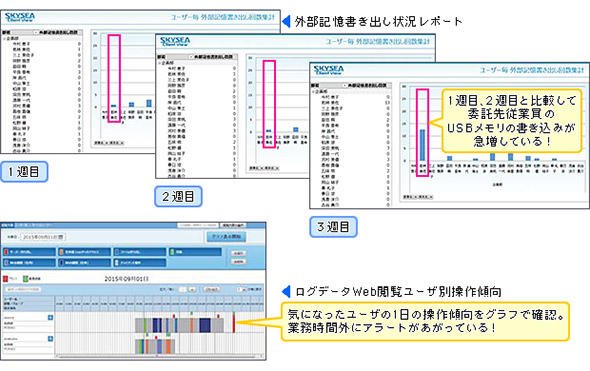Click the legend buttons below the week-1 chart
This screenshot has width=590, height=371.
109,143
